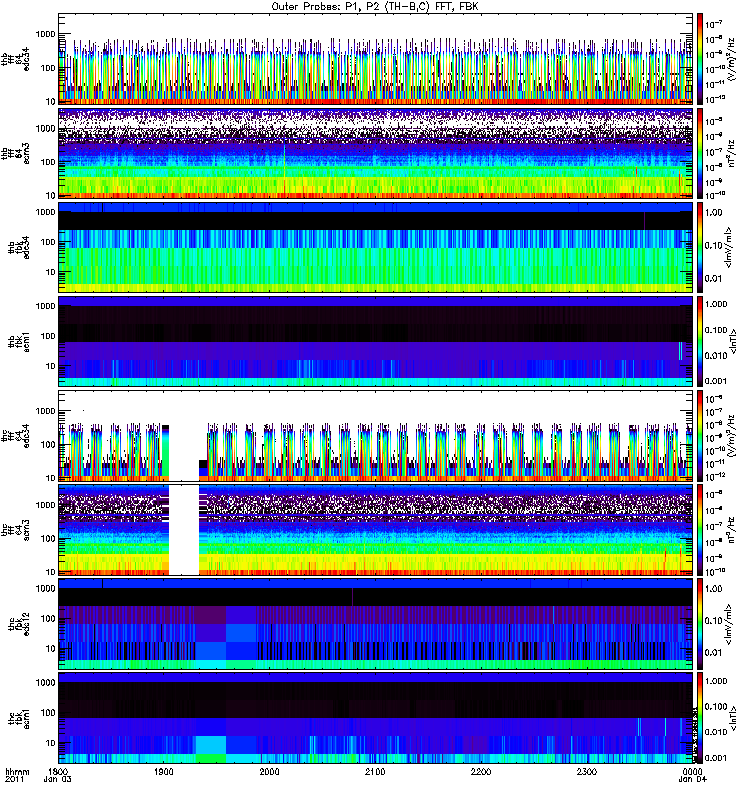The image size is (750, 800).
Task: Click the 1000 y-axis tick in thb fff edc34 panel
Action: (x=45, y=35)
